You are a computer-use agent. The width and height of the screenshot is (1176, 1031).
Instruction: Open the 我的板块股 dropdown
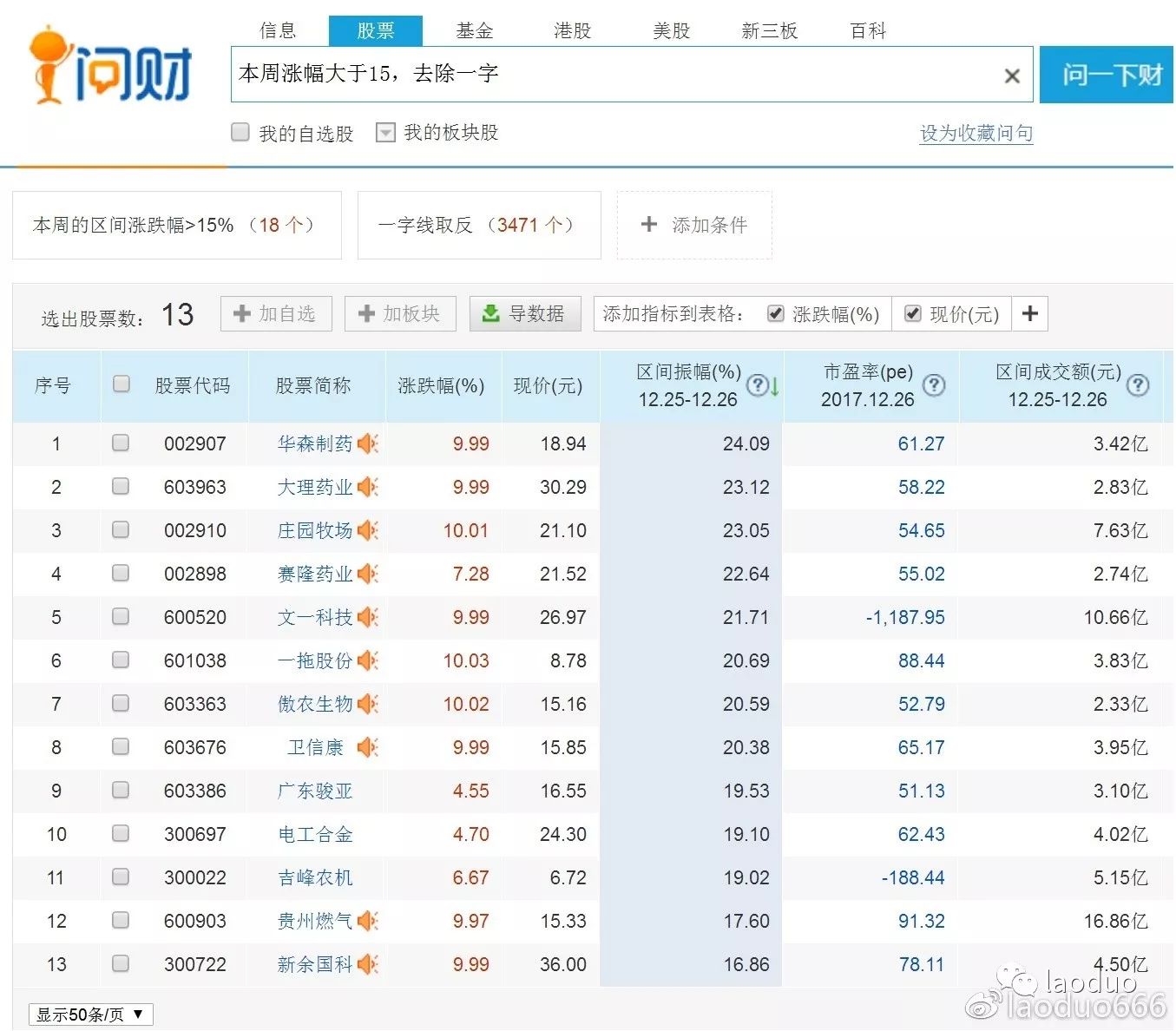tap(385, 133)
